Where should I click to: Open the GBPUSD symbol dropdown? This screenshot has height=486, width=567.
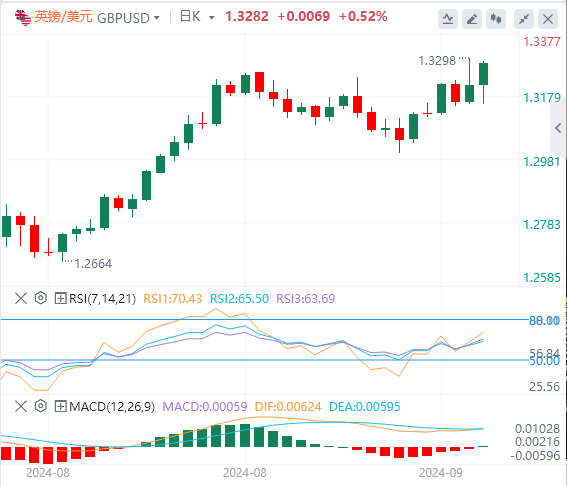pos(128,18)
